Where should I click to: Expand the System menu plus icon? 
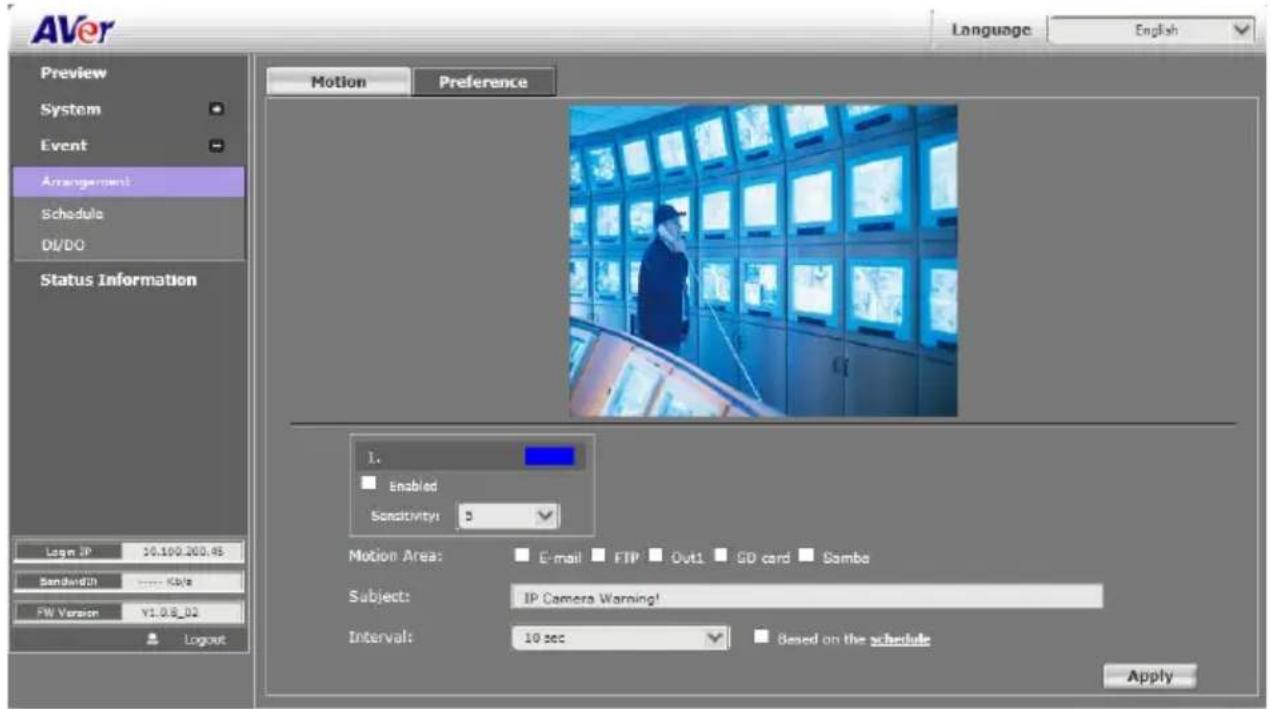click(215, 109)
